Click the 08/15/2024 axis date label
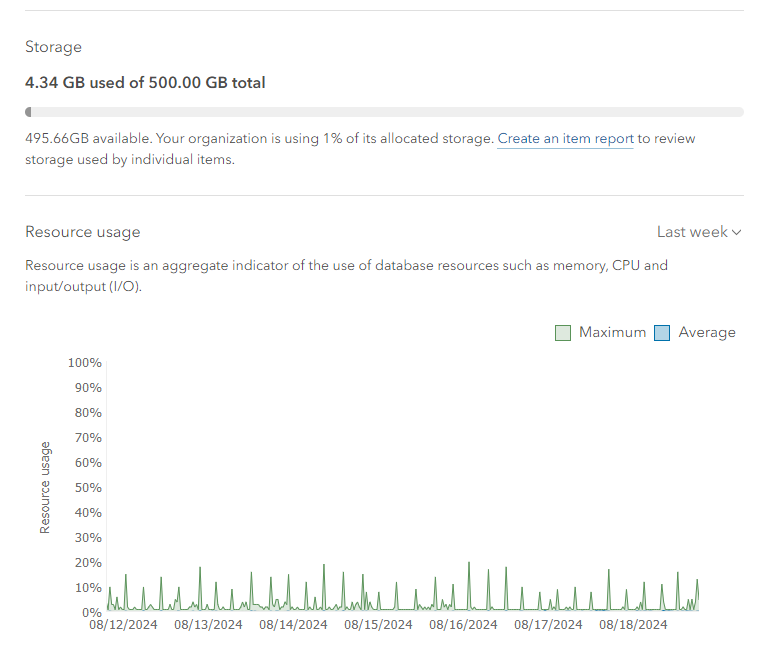This screenshot has width=770, height=671. 378,625
